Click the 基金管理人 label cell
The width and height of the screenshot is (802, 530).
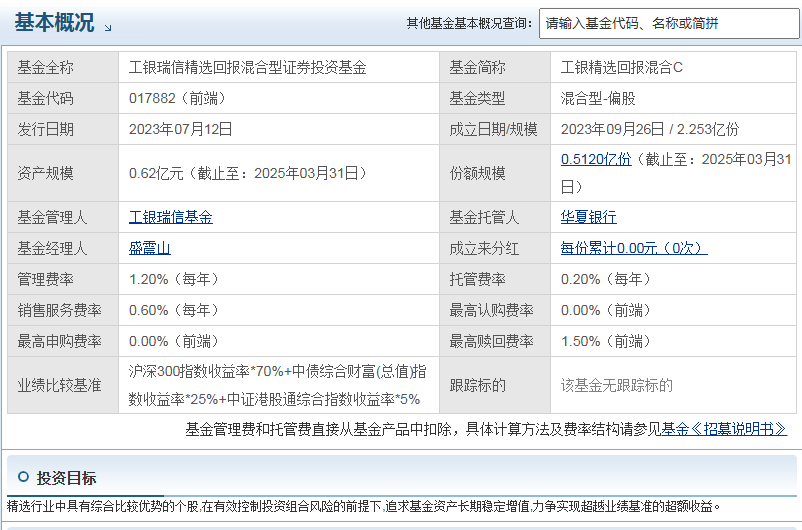point(63,217)
